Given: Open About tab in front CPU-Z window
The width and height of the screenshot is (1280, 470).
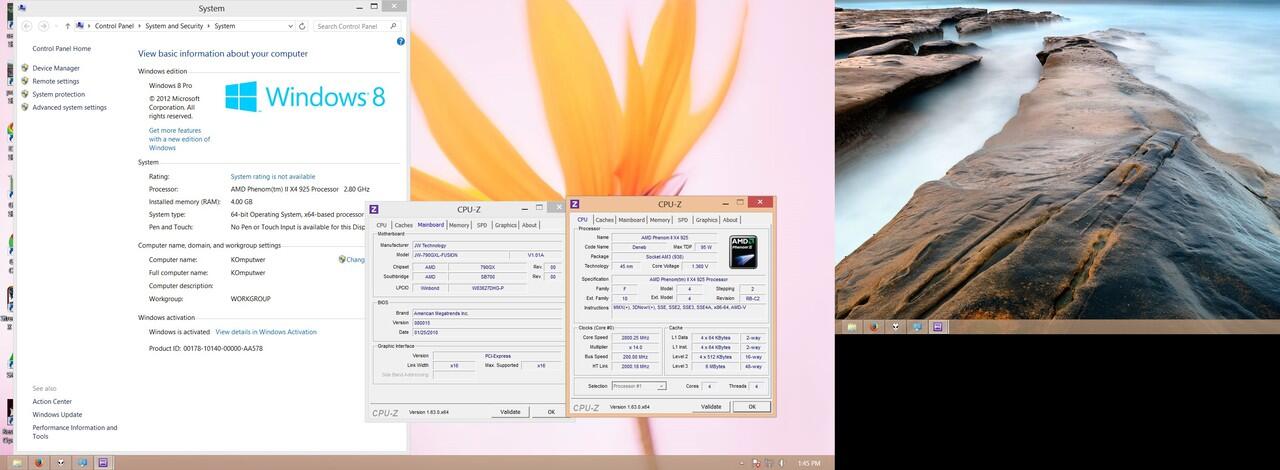Looking at the screenshot, I should pos(731,220).
